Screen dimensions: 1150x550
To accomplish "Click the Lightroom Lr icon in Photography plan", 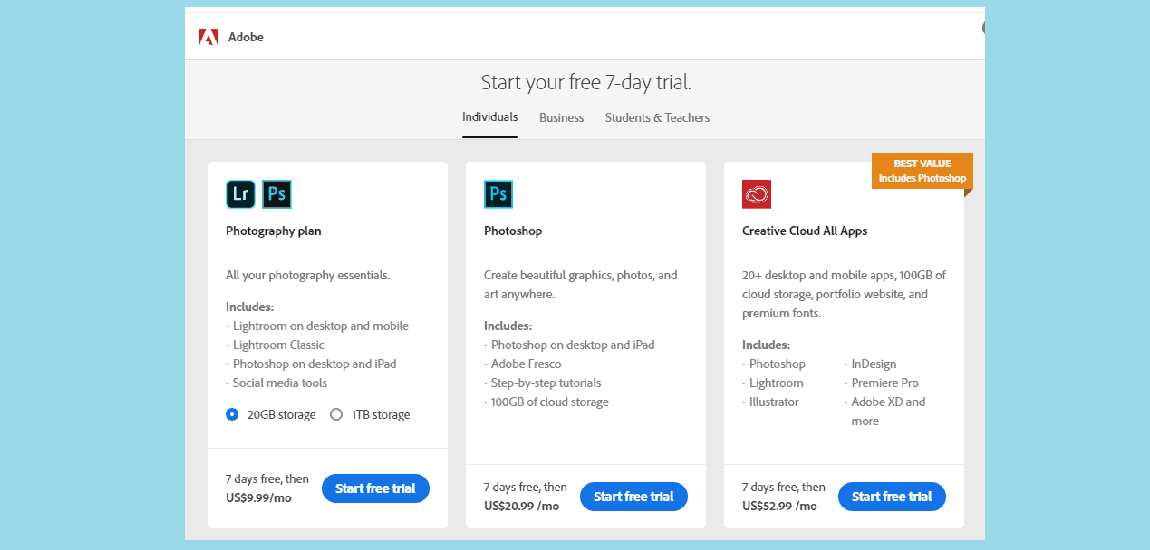I will 241,194.
